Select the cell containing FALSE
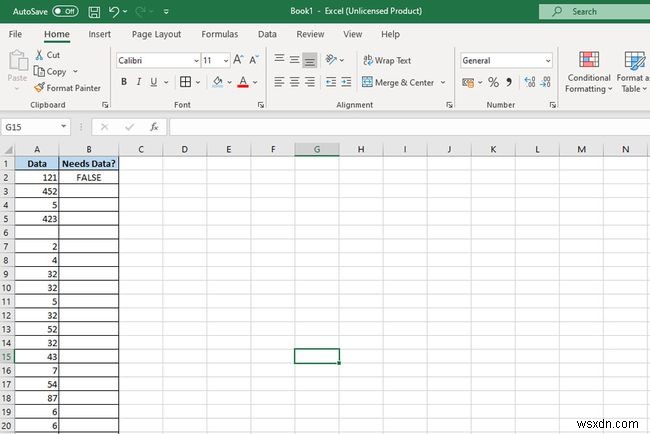This screenshot has width=650, height=434. tap(89, 177)
